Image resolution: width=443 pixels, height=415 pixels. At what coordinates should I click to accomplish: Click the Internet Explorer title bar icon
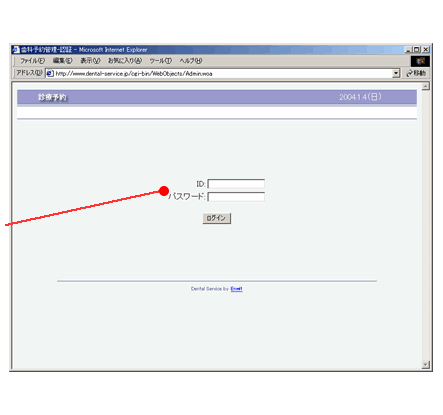(15, 50)
